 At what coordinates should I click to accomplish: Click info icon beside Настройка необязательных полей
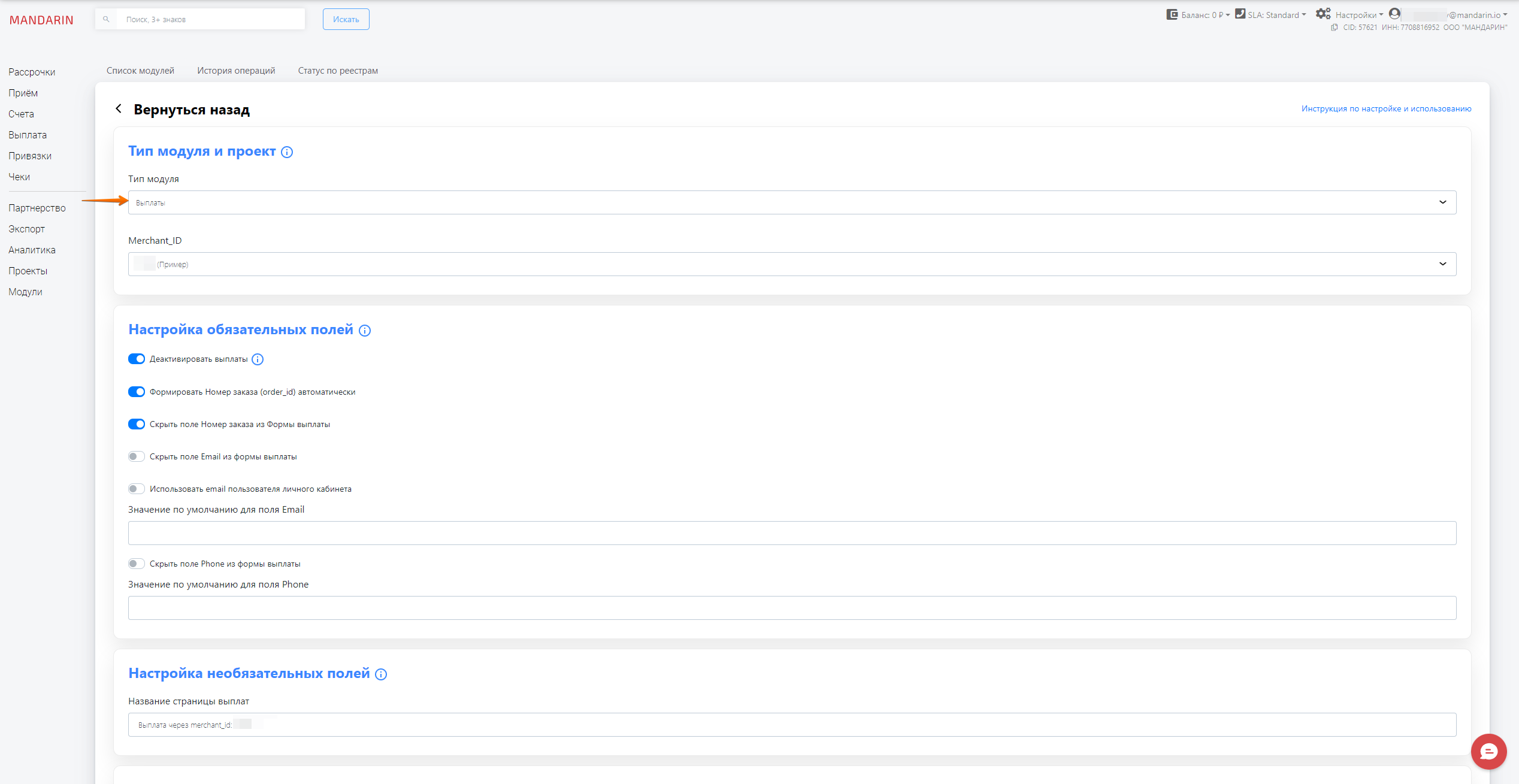pos(381,674)
